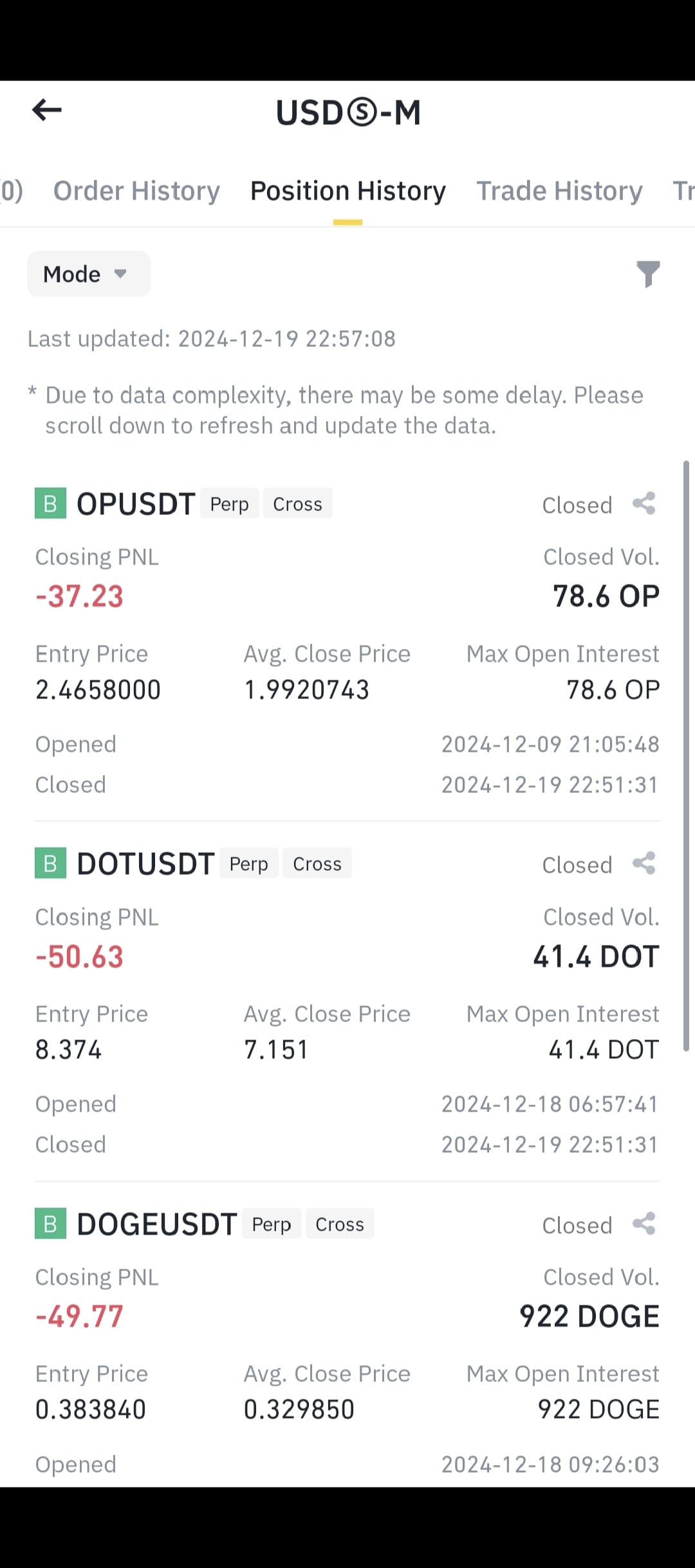Screen dimensions: 695x1568
Task: Tap the green B badge beside DOGEUSDT
Action: pos(50,1224)
